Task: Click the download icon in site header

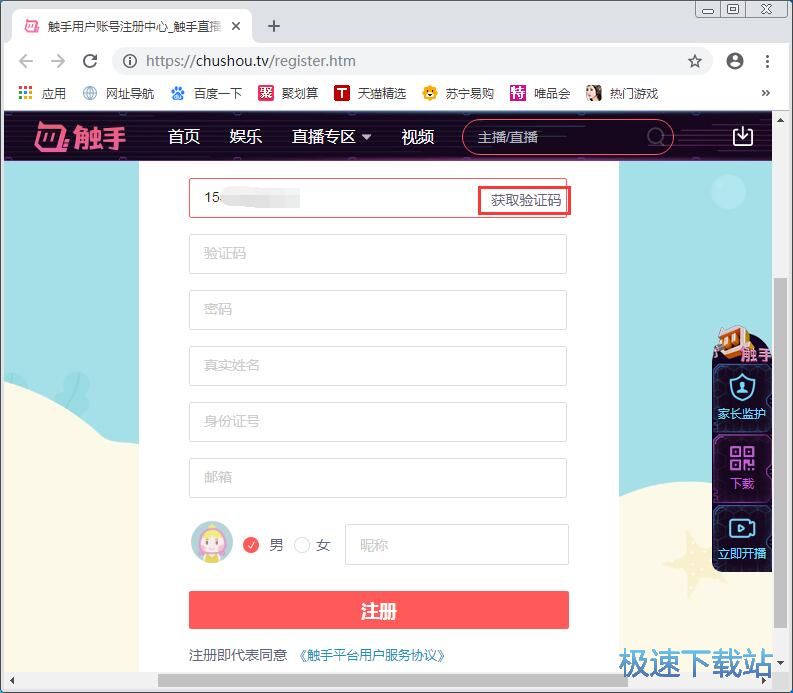Action: point(743,136)
